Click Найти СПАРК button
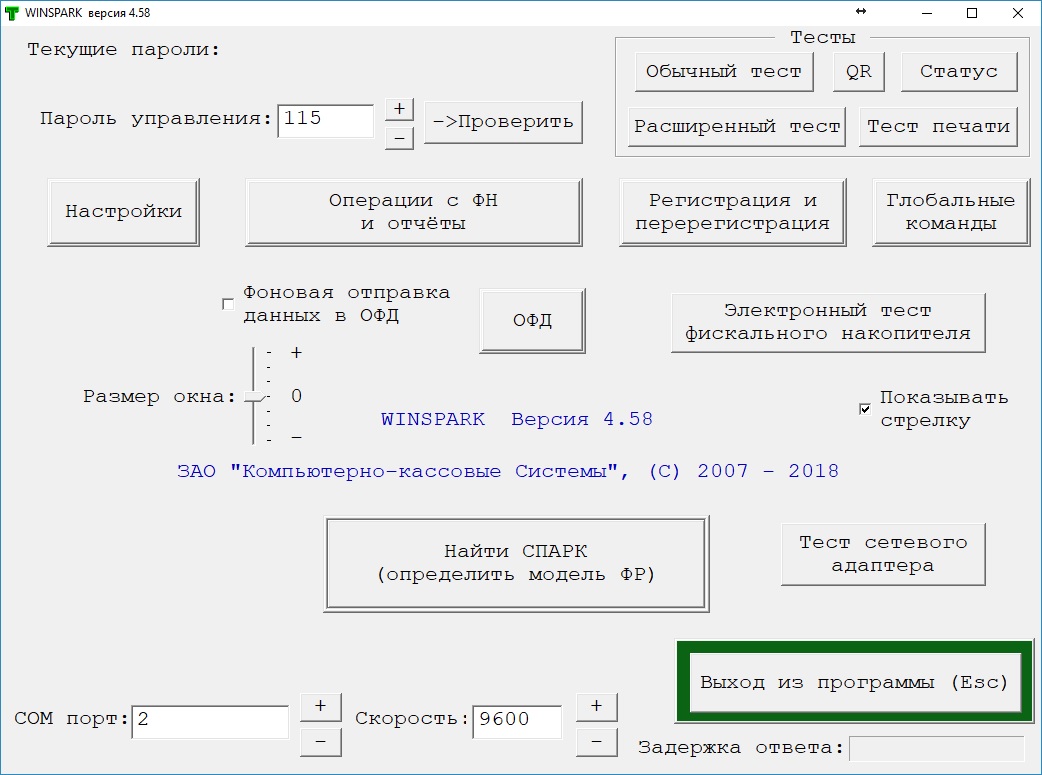Screen dimensions: 1042x775 point(516,564)
